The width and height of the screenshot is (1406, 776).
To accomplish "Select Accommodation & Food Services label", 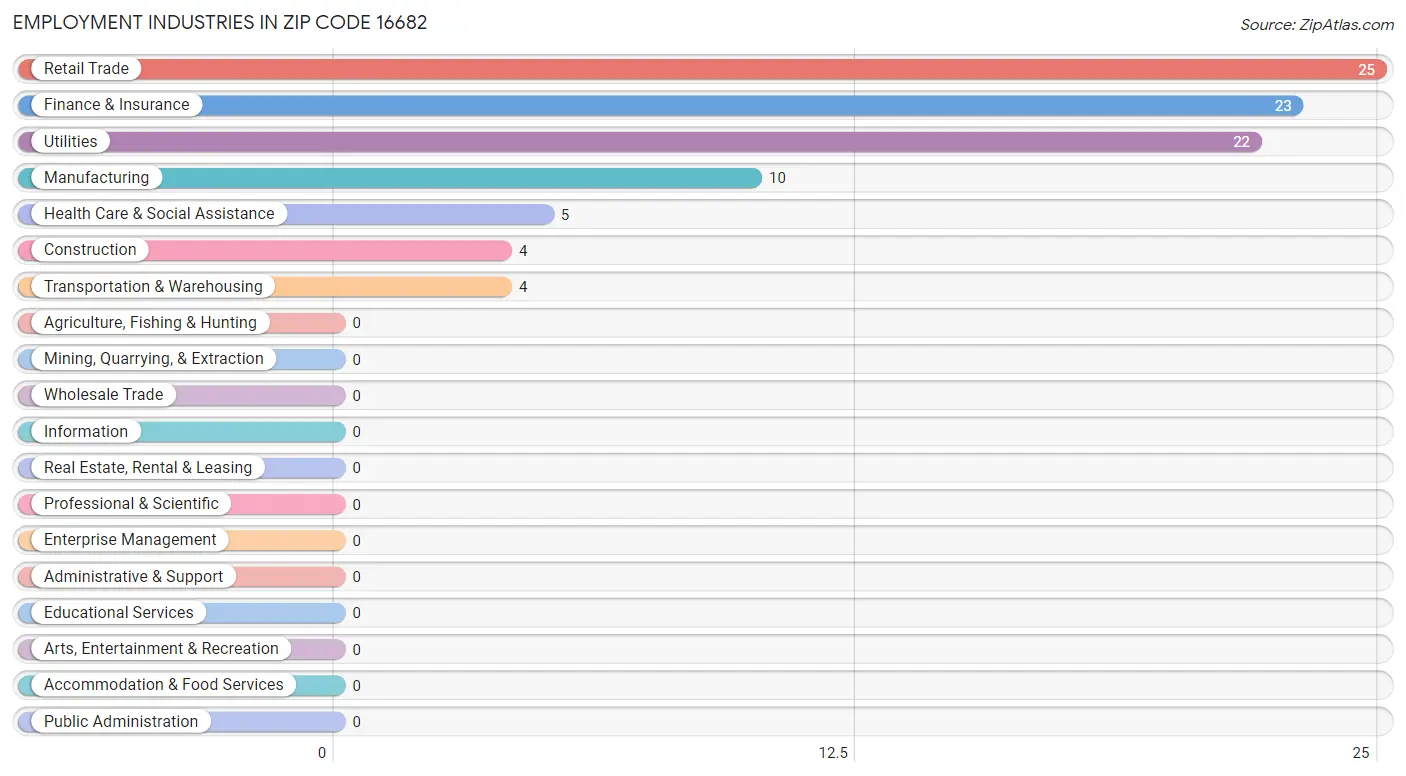I will [x=164, y=685].
